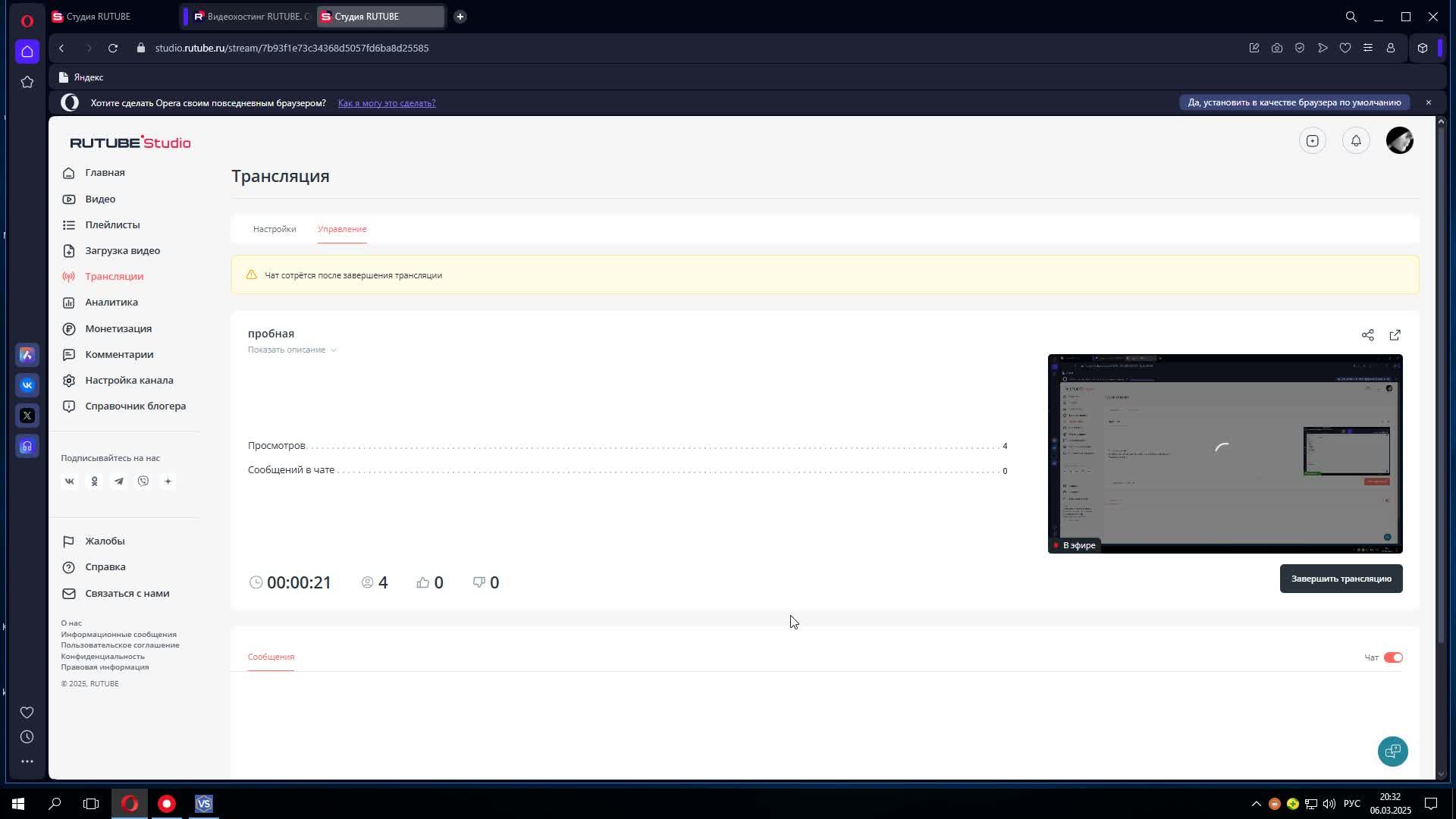This screenshot has width=1456, height=819.
Task: Open volume control in system tray
Action: [1329, 804]
